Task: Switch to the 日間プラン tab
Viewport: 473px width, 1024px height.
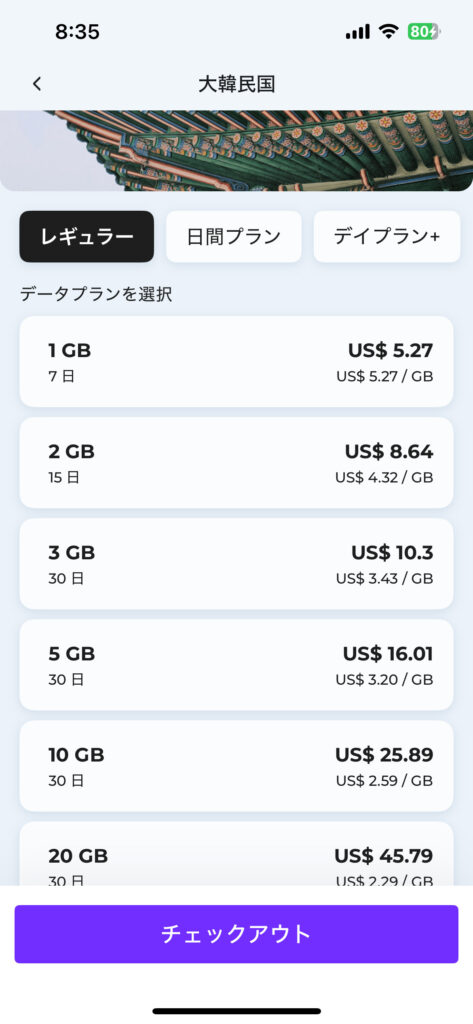Action: point(234,236)
